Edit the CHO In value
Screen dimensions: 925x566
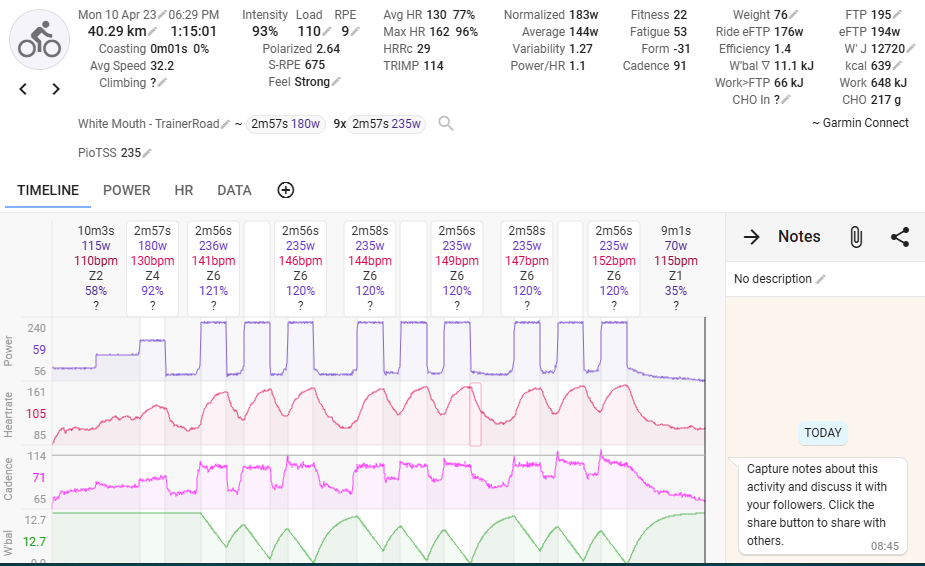[x=786, y=100]
